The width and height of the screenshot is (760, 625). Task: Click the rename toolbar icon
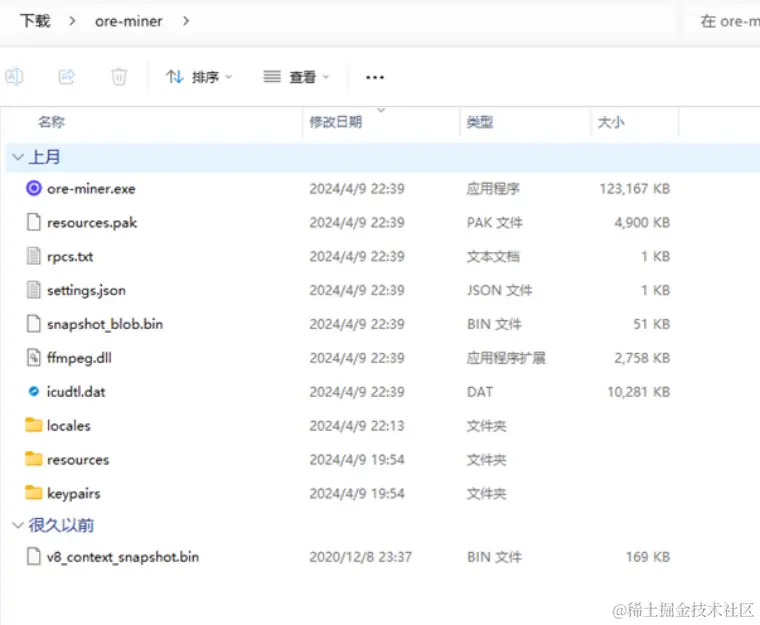pos(15,77)
